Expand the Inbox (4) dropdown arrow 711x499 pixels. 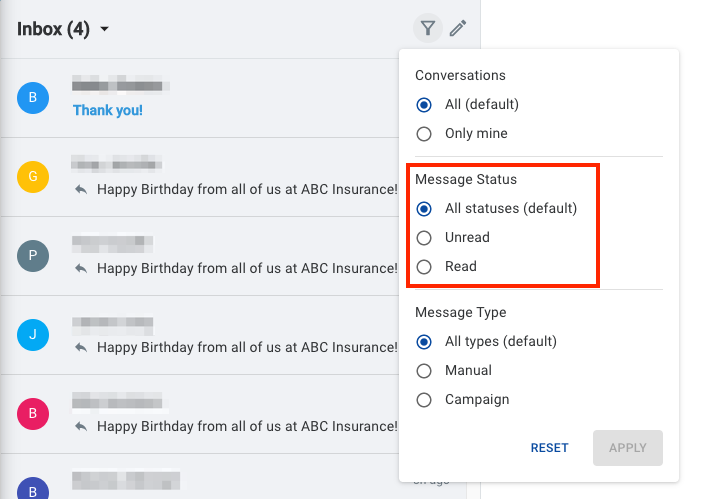(105, 30)
